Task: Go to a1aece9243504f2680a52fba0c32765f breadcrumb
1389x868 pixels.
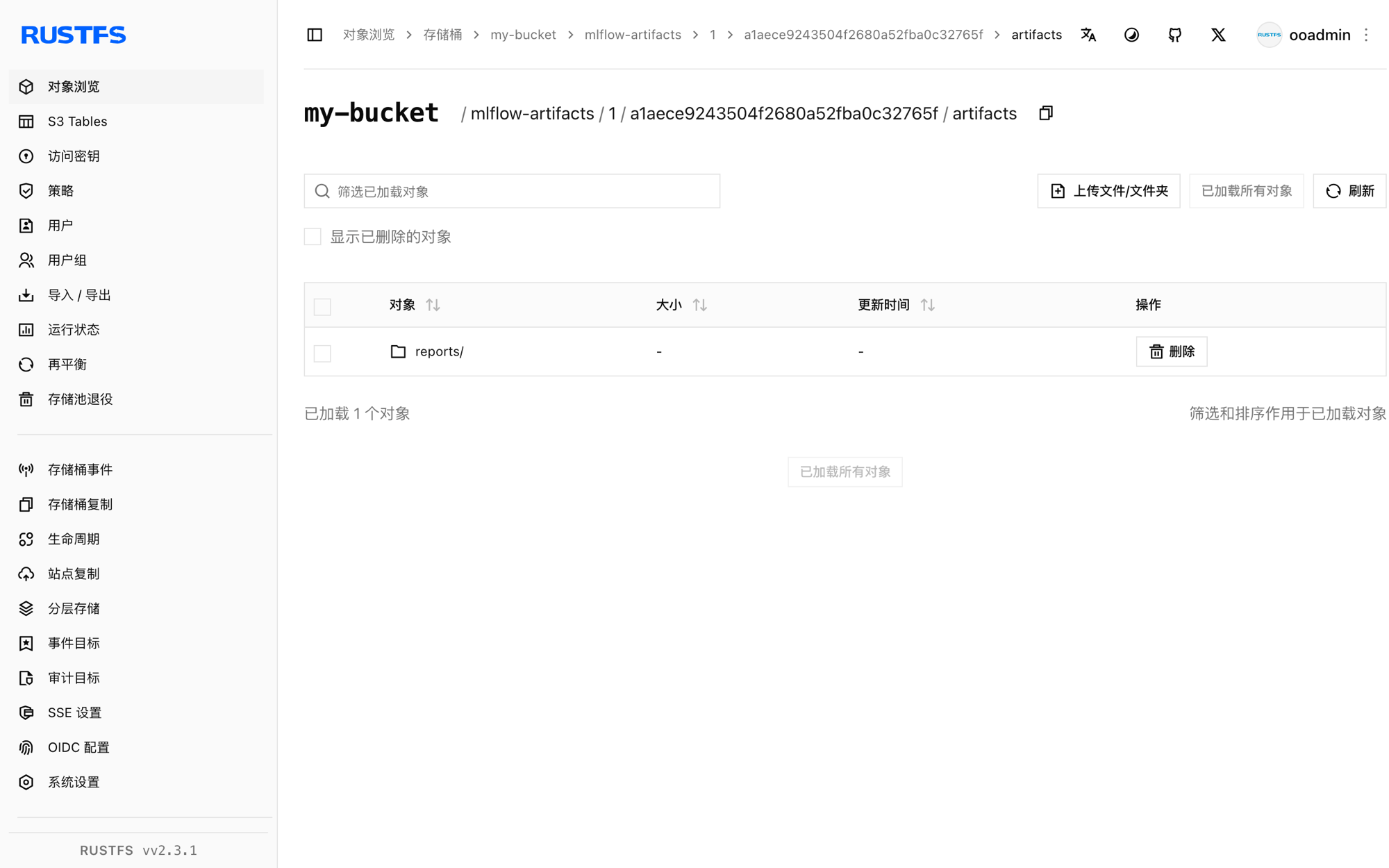Action: point(863,35)
